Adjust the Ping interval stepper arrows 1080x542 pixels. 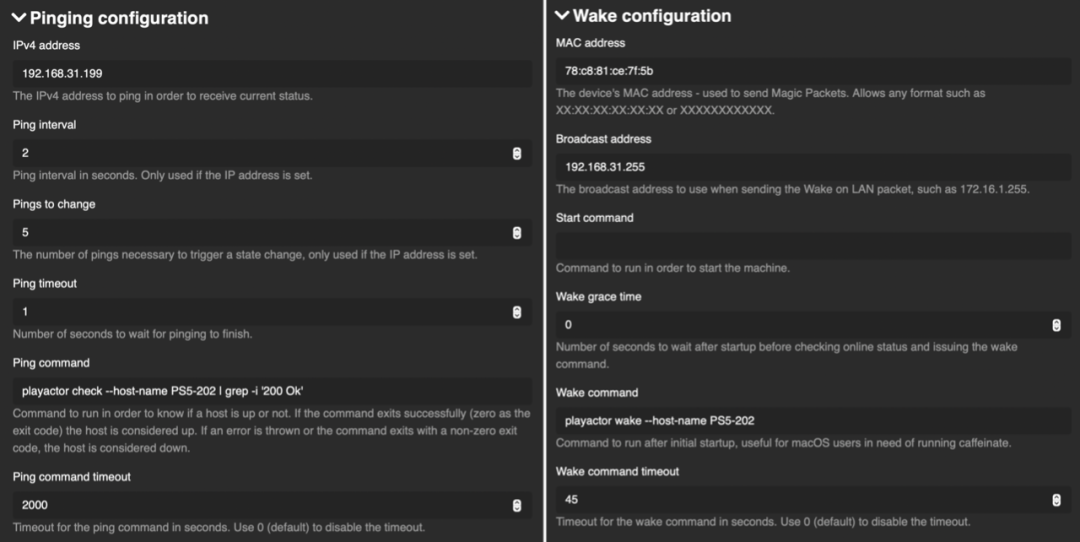click(x=516, y=153)
